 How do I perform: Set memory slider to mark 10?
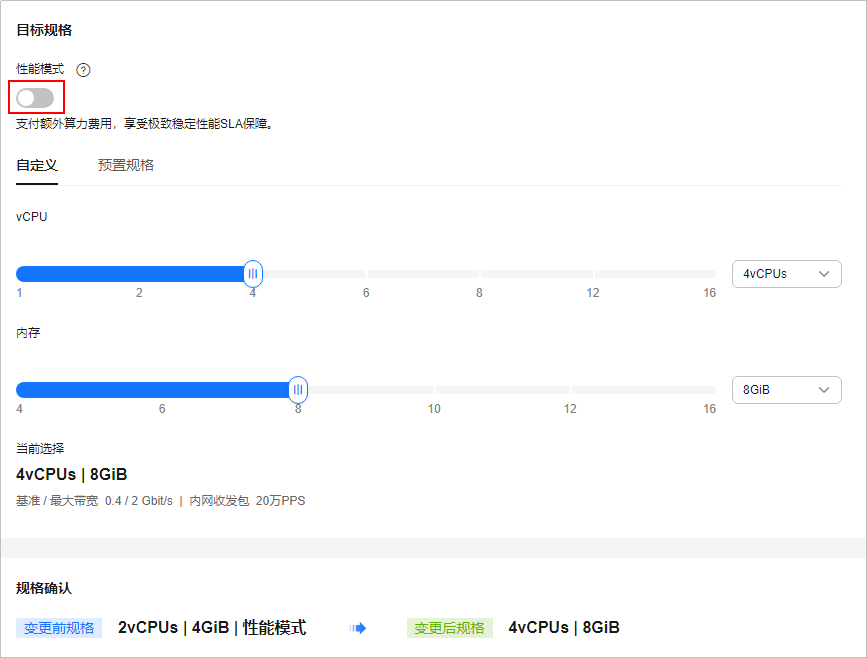click(434, 390)
